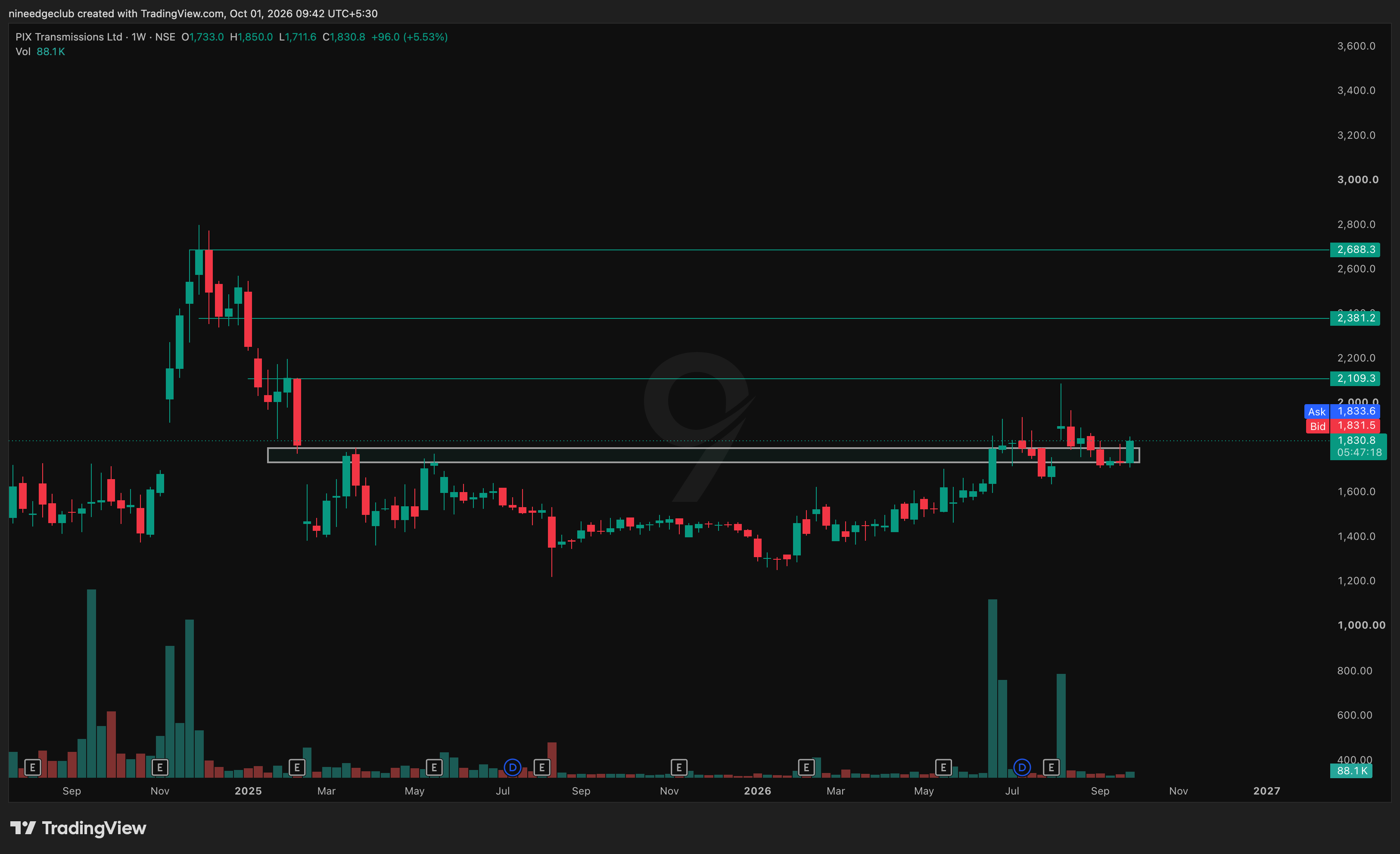Click the 2,109.3 horizontal level label
Image resolution: width=1400 pixels, height=854 pixels.
[1355, 378]
